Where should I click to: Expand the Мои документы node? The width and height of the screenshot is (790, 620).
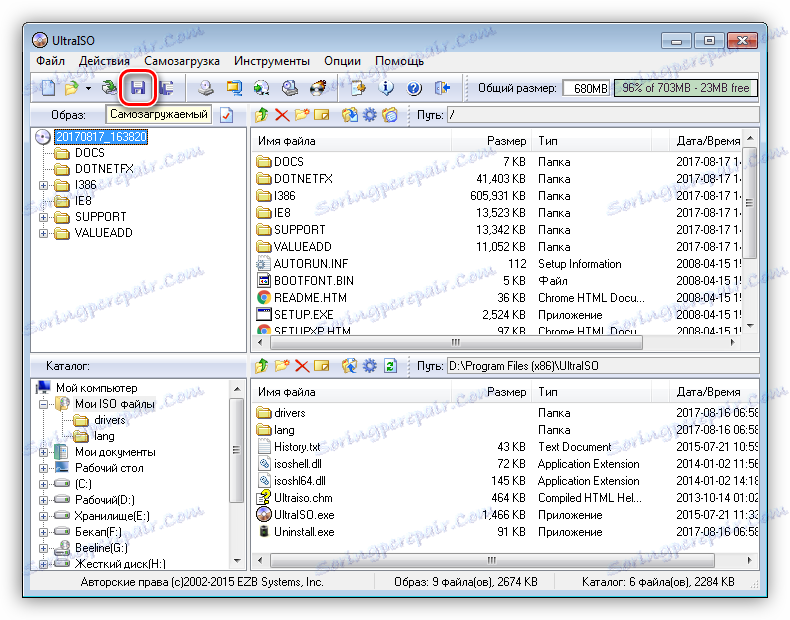(x=44, y=452)
